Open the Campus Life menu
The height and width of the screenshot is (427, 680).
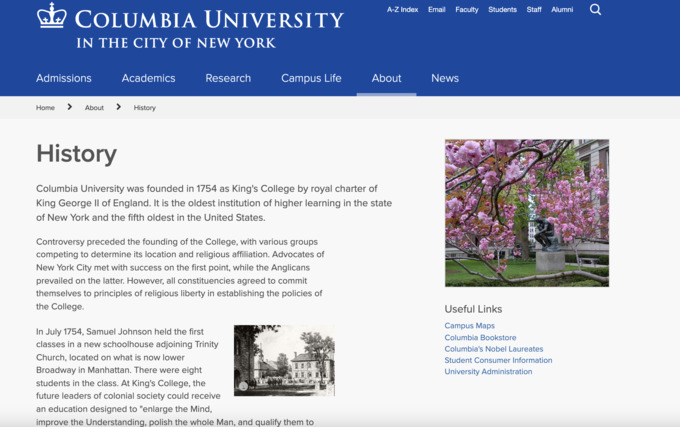tap(311, 78)
